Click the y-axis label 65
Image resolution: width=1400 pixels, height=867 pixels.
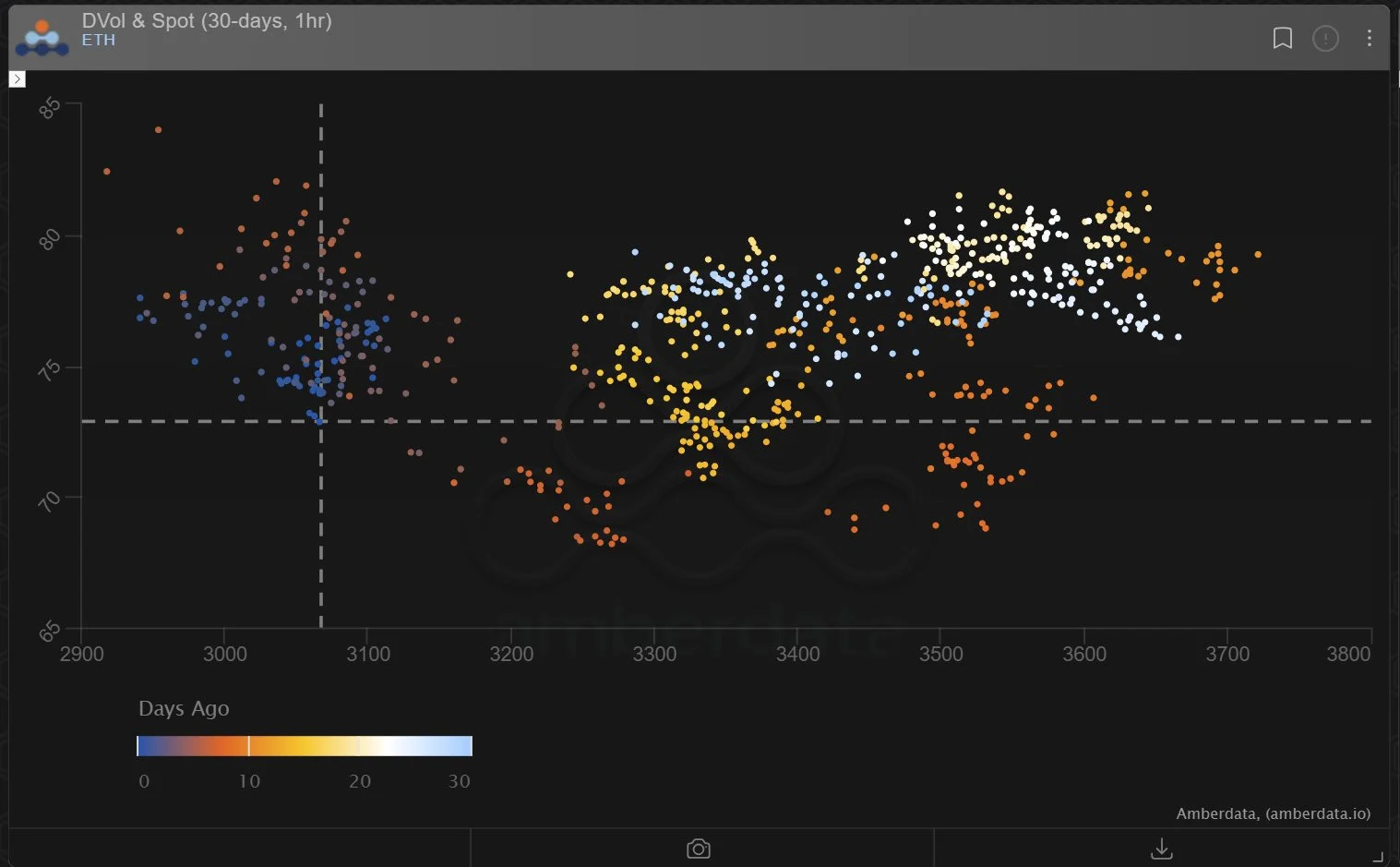(x=49, y=632)
